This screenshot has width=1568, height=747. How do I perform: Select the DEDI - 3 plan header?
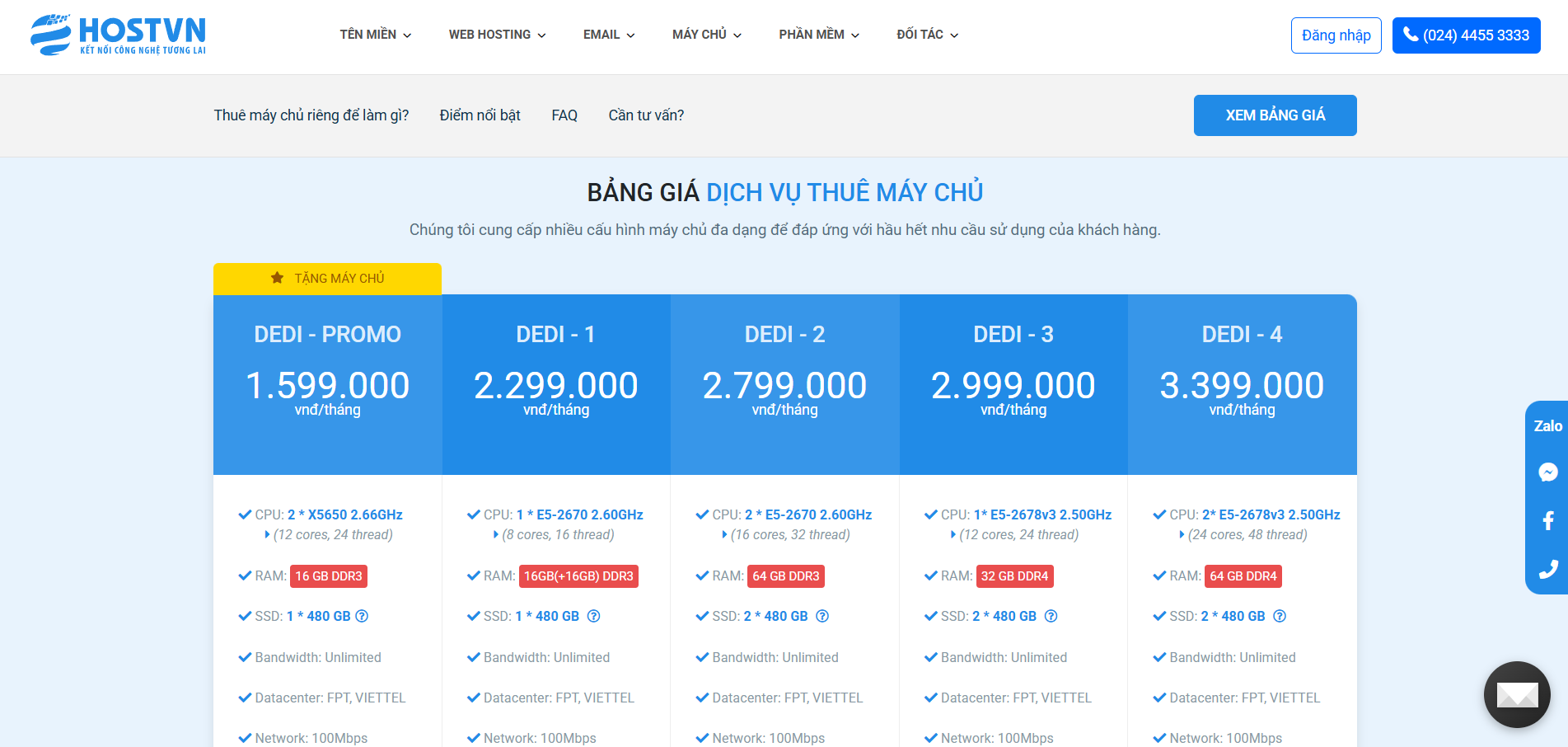(1013, 334)
